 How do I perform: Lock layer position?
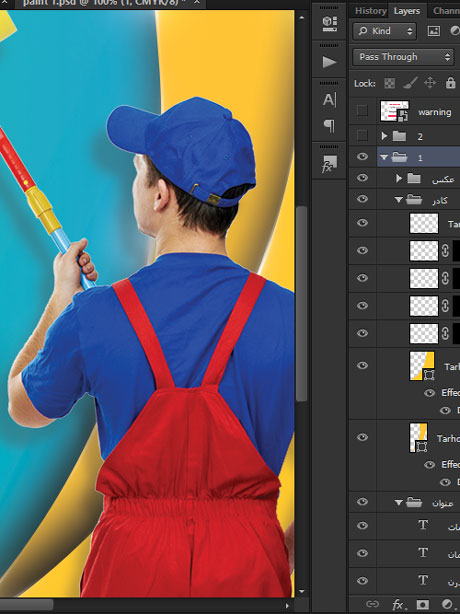[430, 83]
